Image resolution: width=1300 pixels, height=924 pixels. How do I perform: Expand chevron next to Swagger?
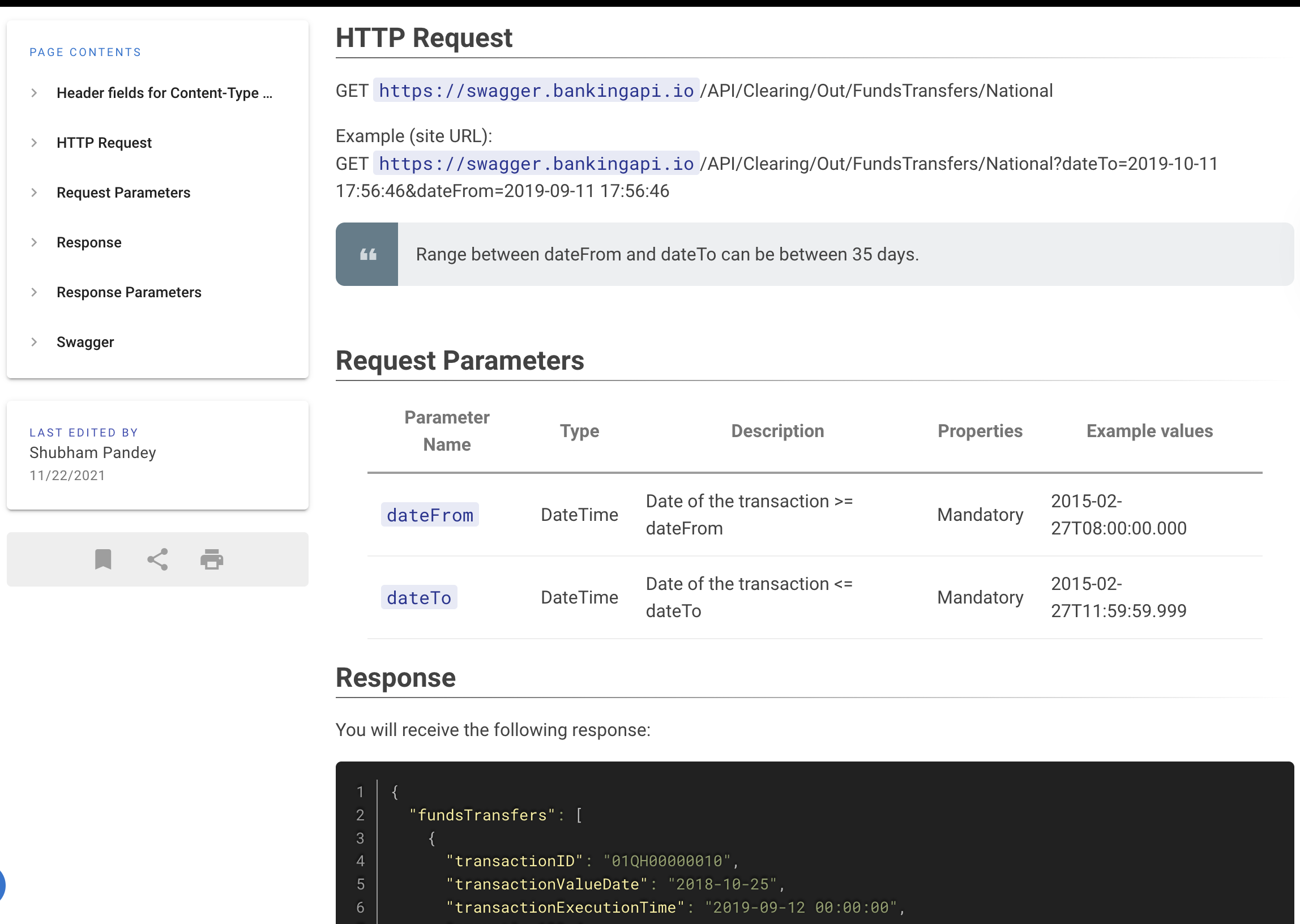pyautogui.click(x=34, y=342)
